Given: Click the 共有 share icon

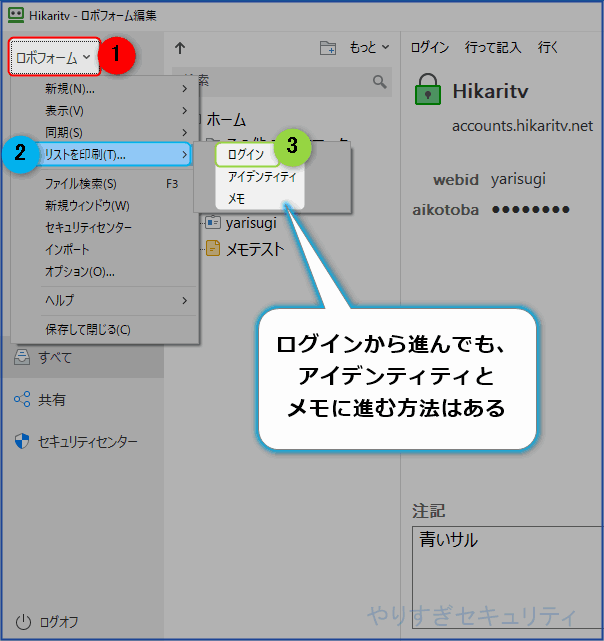Looking at the screenshot, I should [22, 399].
